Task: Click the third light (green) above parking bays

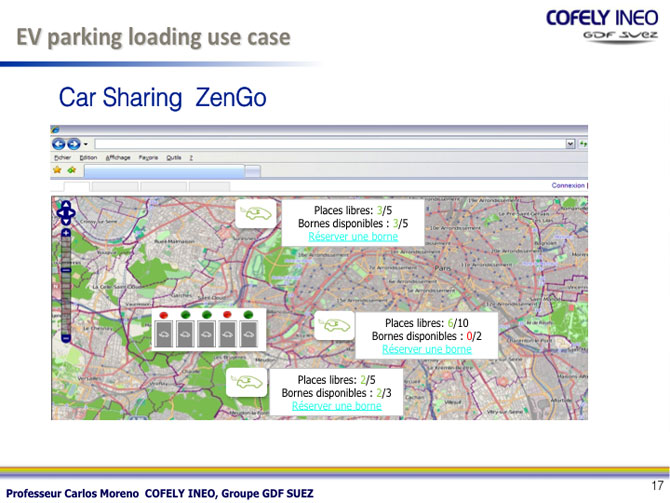Action: click(206, 315)
